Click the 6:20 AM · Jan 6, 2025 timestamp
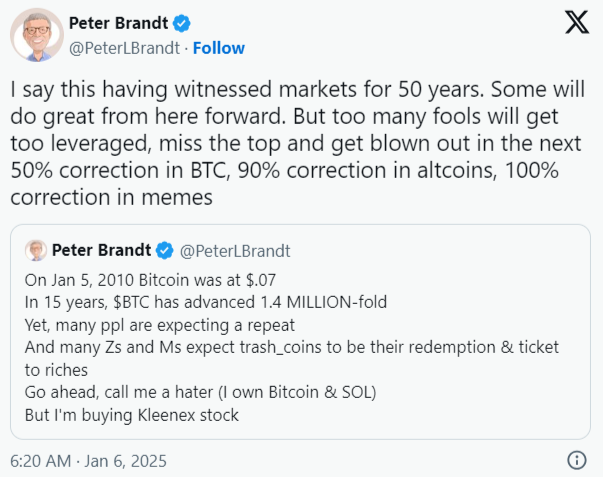The image size is (603, 477). point(88,461)
